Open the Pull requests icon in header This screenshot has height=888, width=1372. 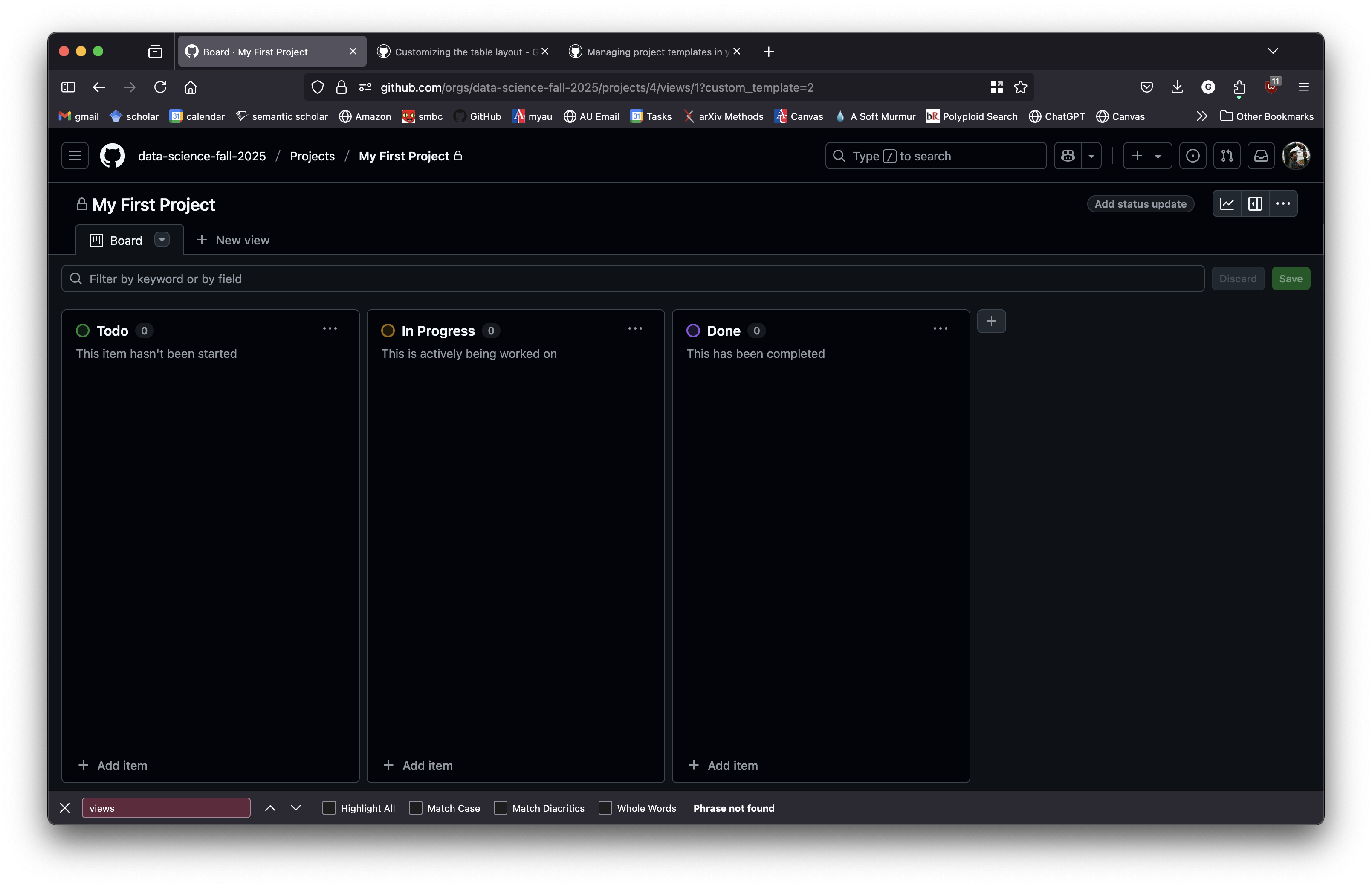pos(1227,156)
